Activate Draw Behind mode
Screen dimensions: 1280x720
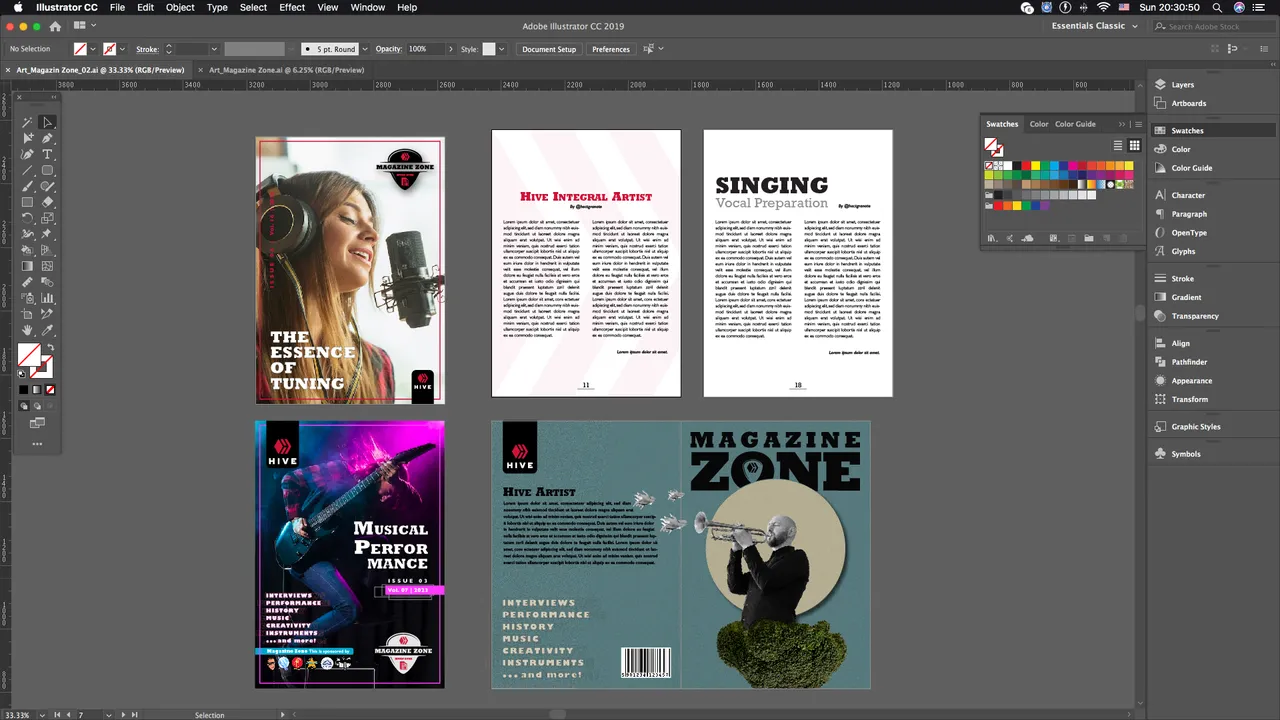pos(37,405)
